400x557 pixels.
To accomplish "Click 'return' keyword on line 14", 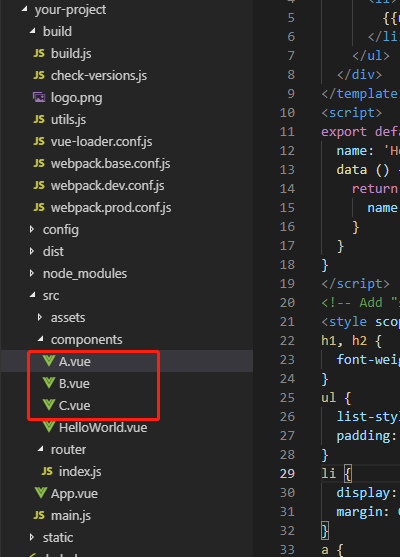I will pos(374,189).
